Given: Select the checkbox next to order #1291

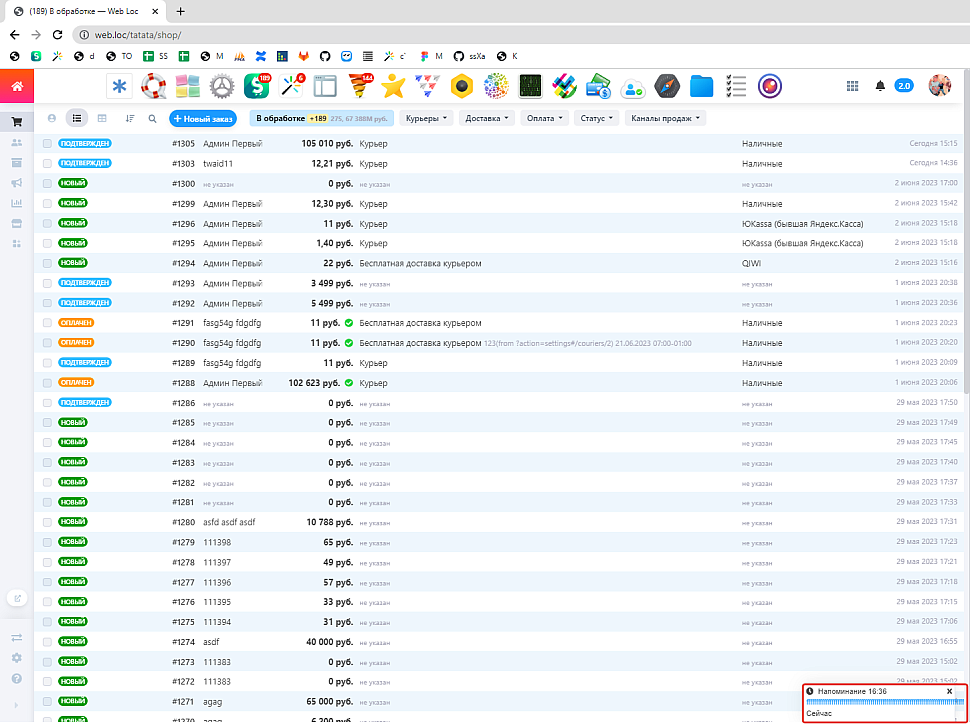Looking at the screenshot, I should click(47, 323).
